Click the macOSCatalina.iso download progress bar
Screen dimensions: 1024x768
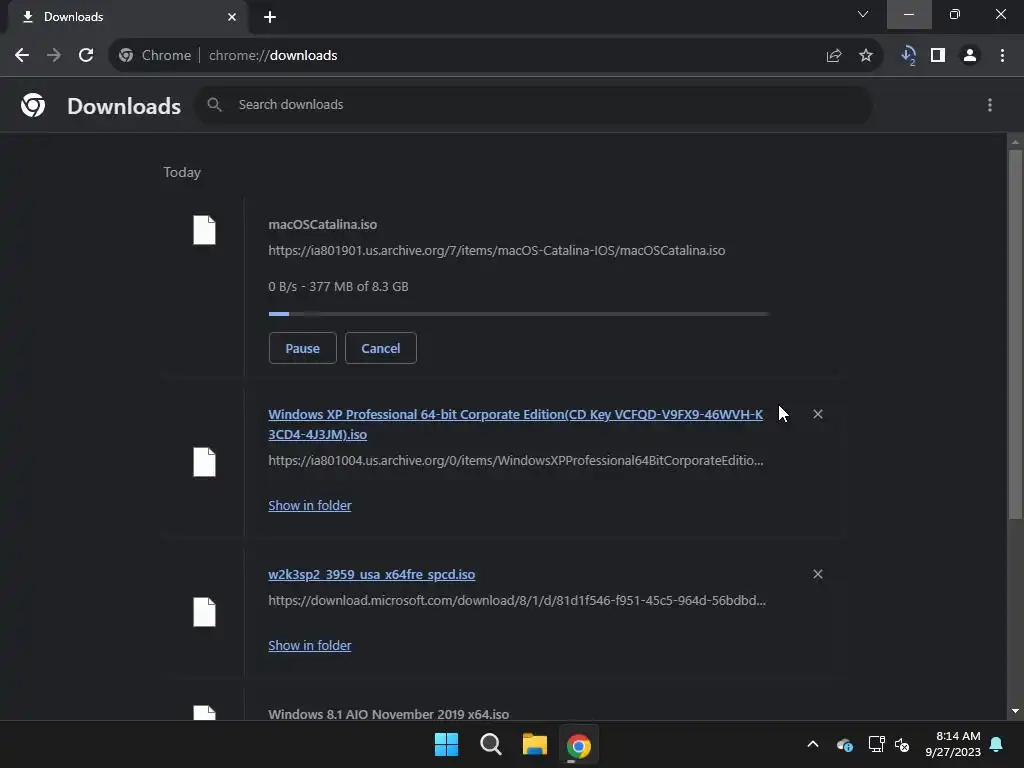point(519,314)
